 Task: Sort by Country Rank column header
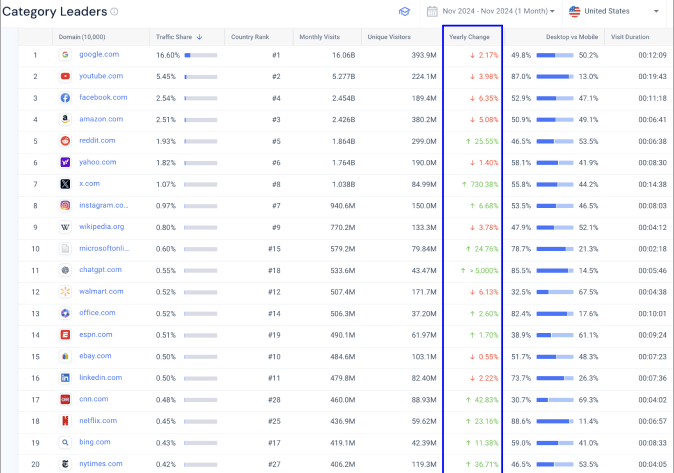click(x=250, y=37)
